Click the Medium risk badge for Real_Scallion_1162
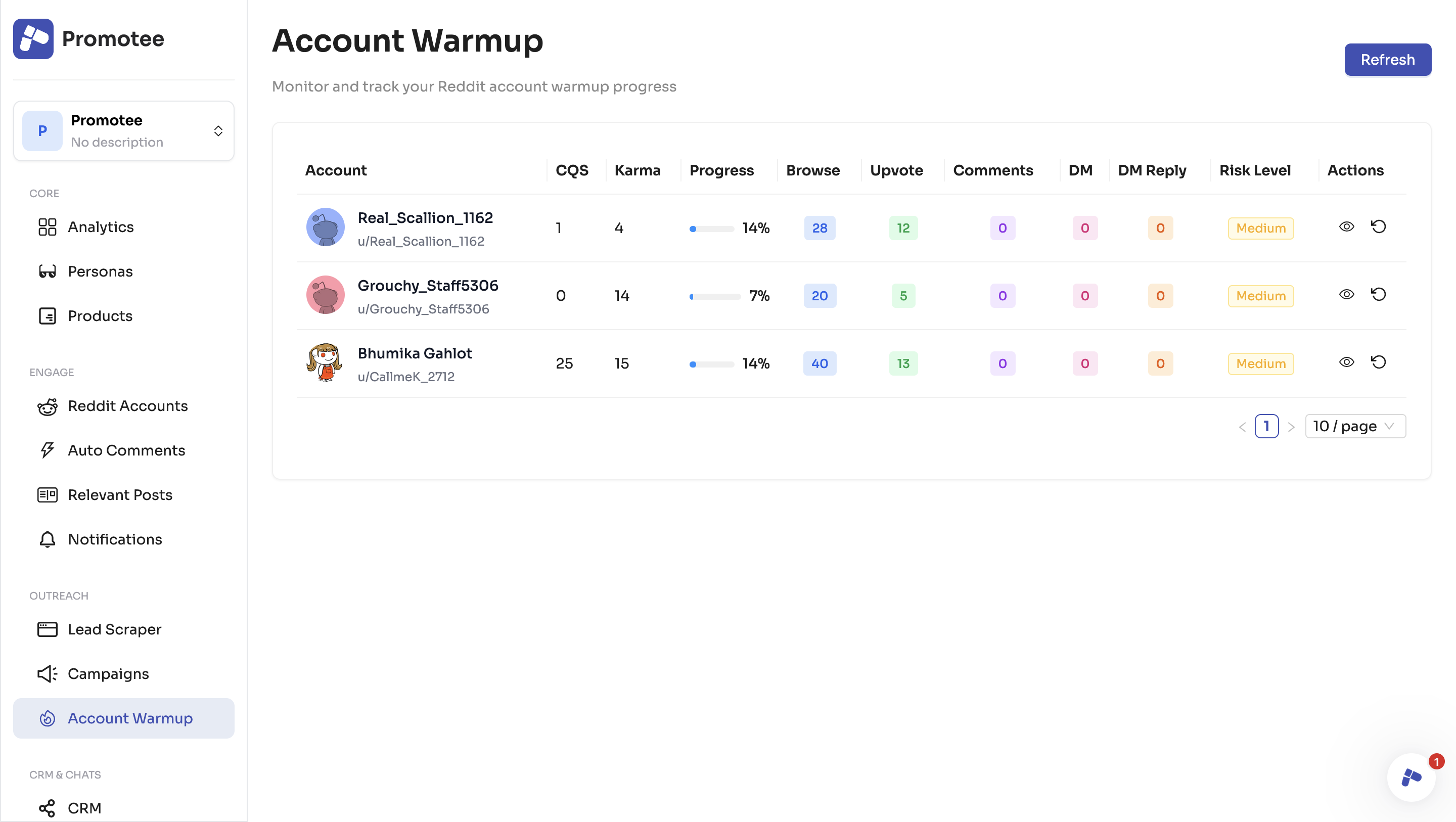 tap(1261, 229)
